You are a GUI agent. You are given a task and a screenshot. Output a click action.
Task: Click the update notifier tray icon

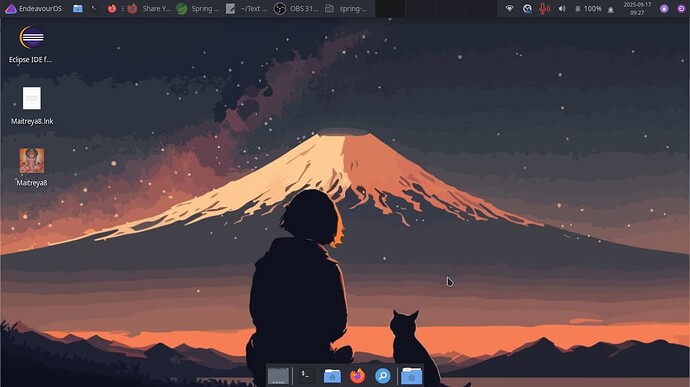(527, 8)
